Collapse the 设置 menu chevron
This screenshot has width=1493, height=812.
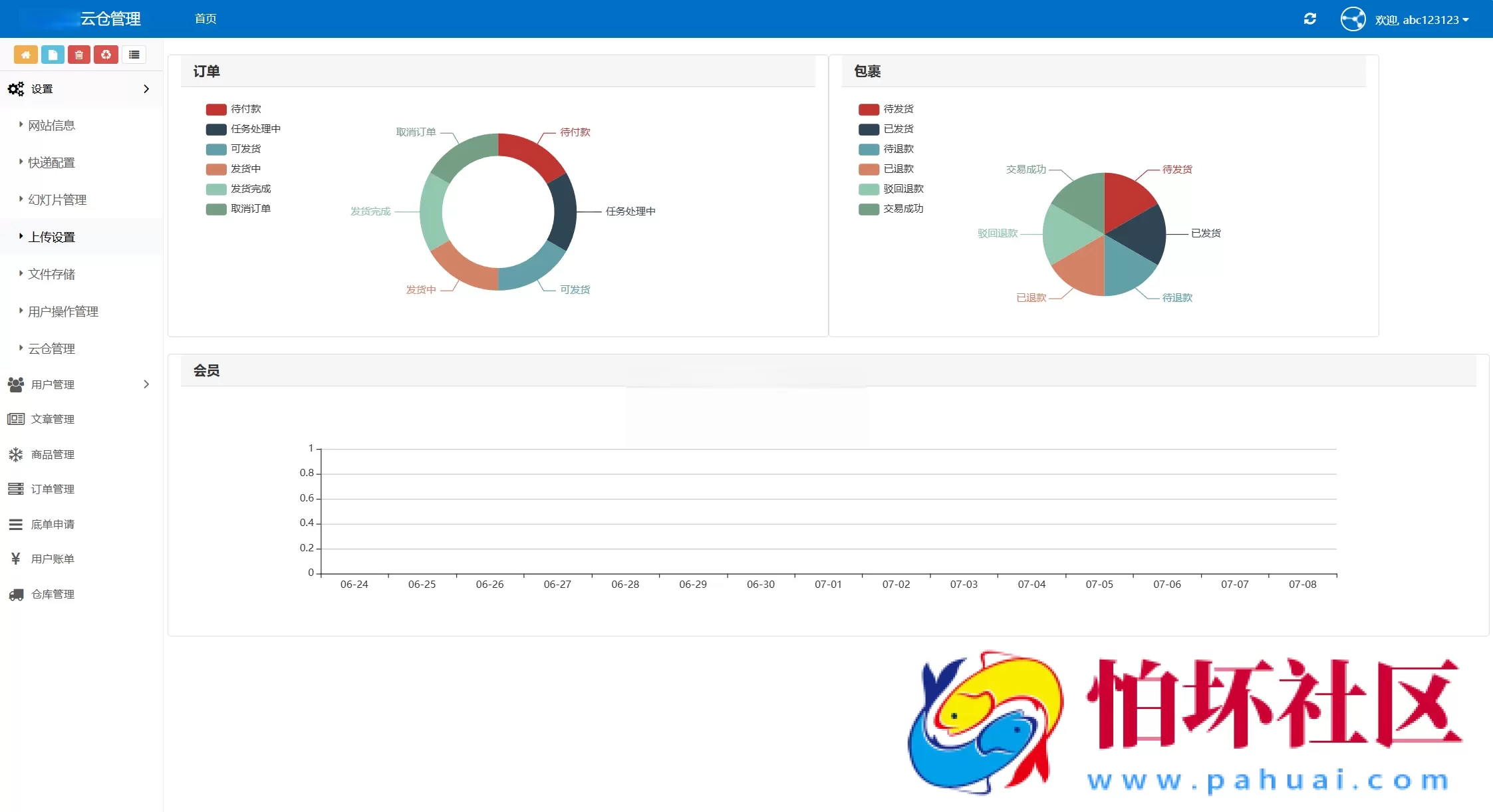tap(146, 89)
